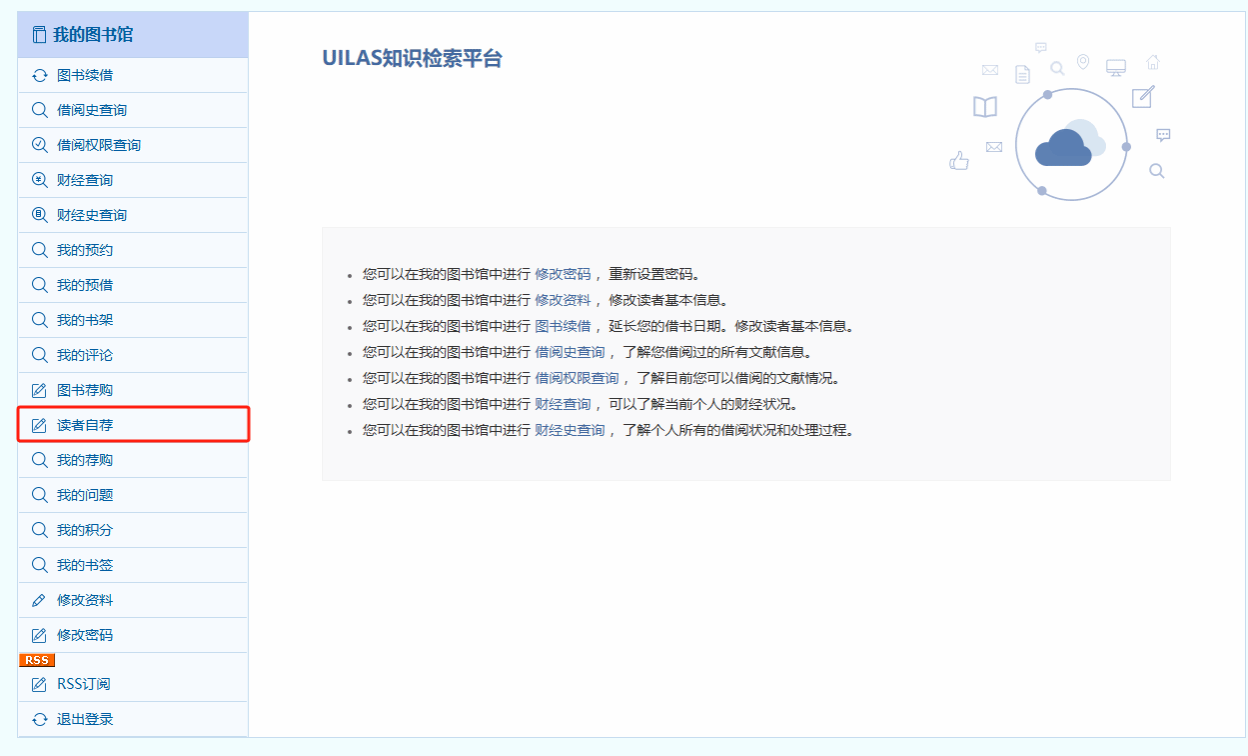
Task: Go to 我的荐购 in the sidebar
Action: [133, 460]
